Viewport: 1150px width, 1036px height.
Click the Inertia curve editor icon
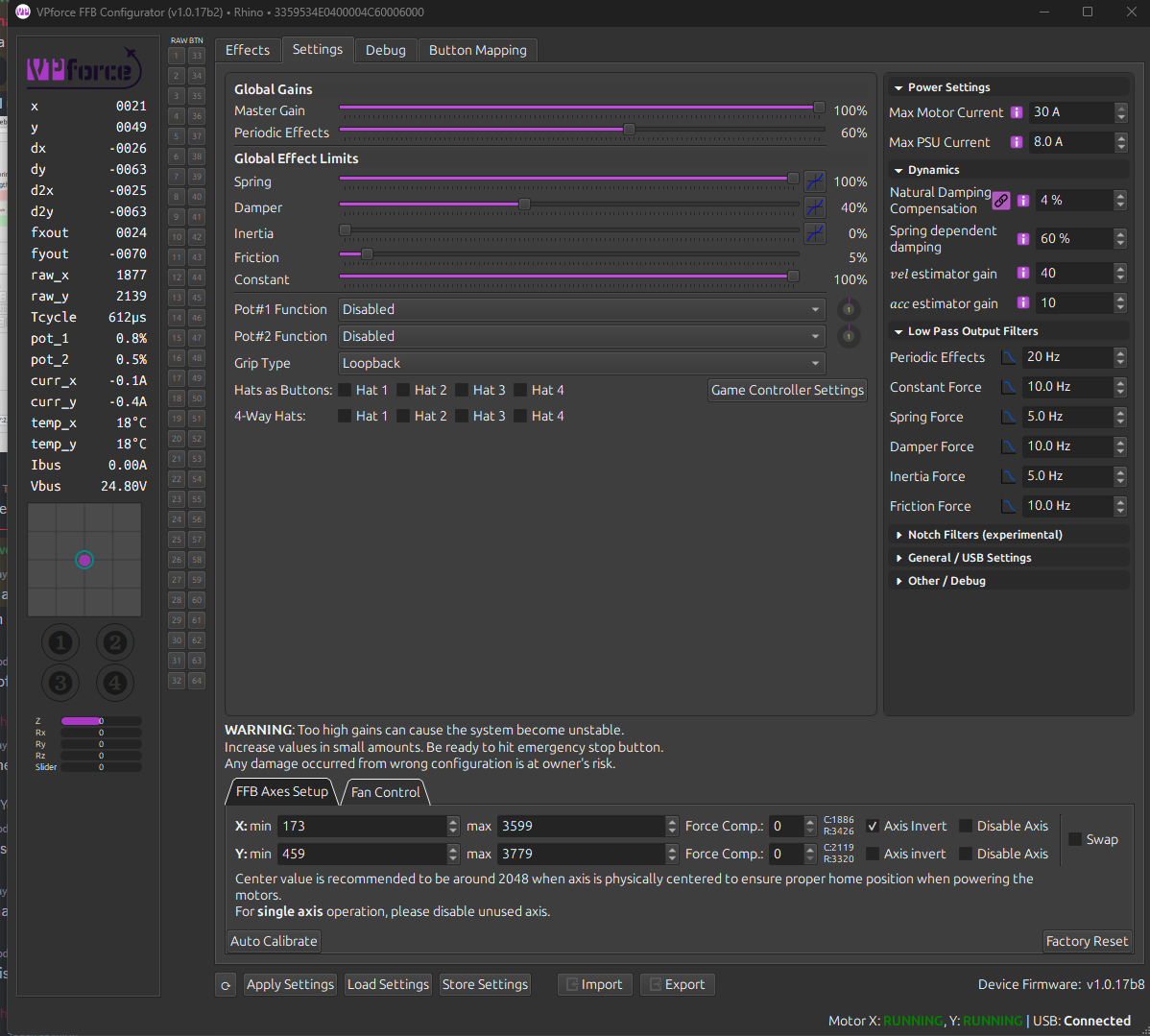click(814, 233)
